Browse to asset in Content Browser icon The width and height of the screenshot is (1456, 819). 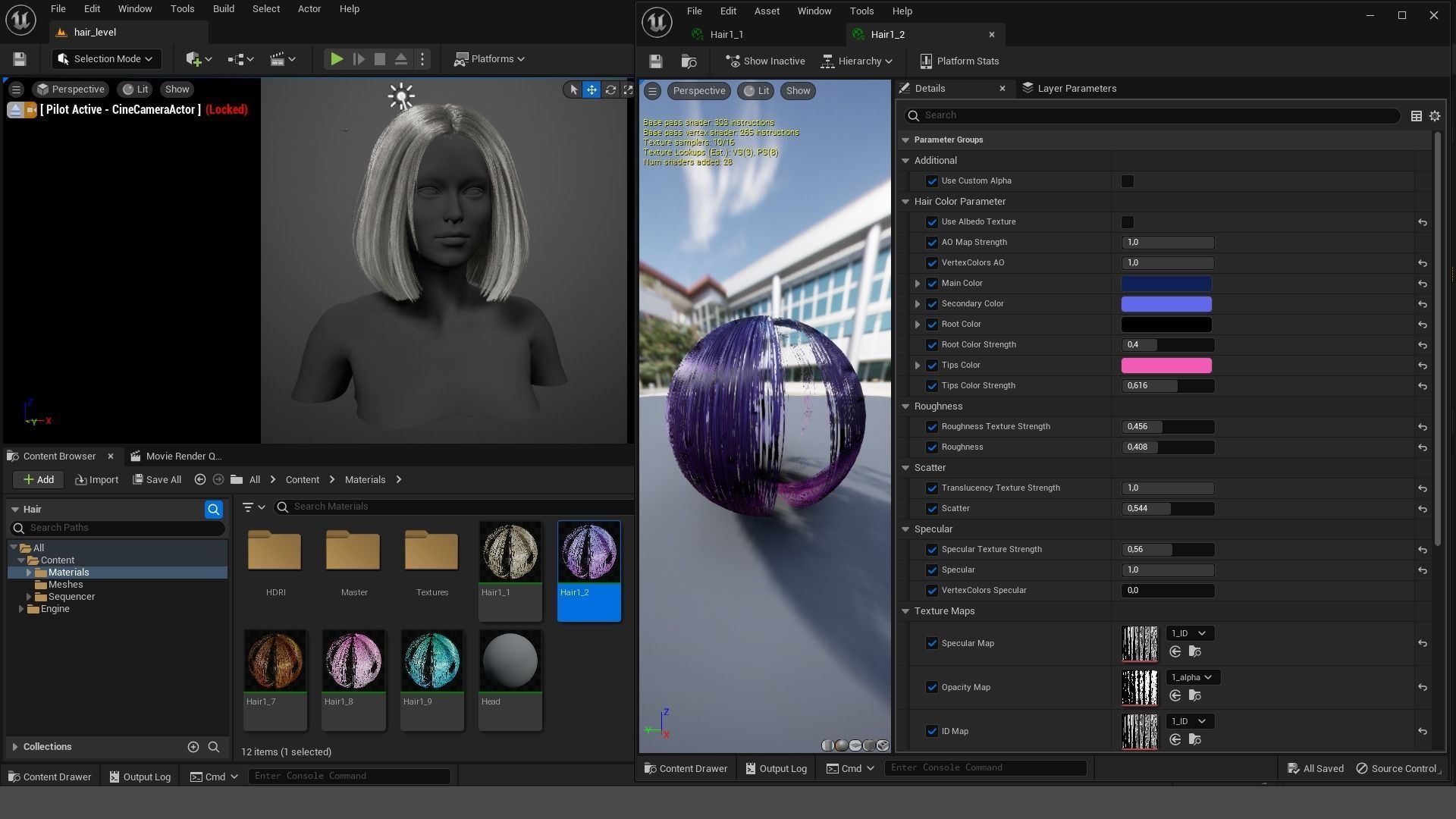tap(689, 61)
